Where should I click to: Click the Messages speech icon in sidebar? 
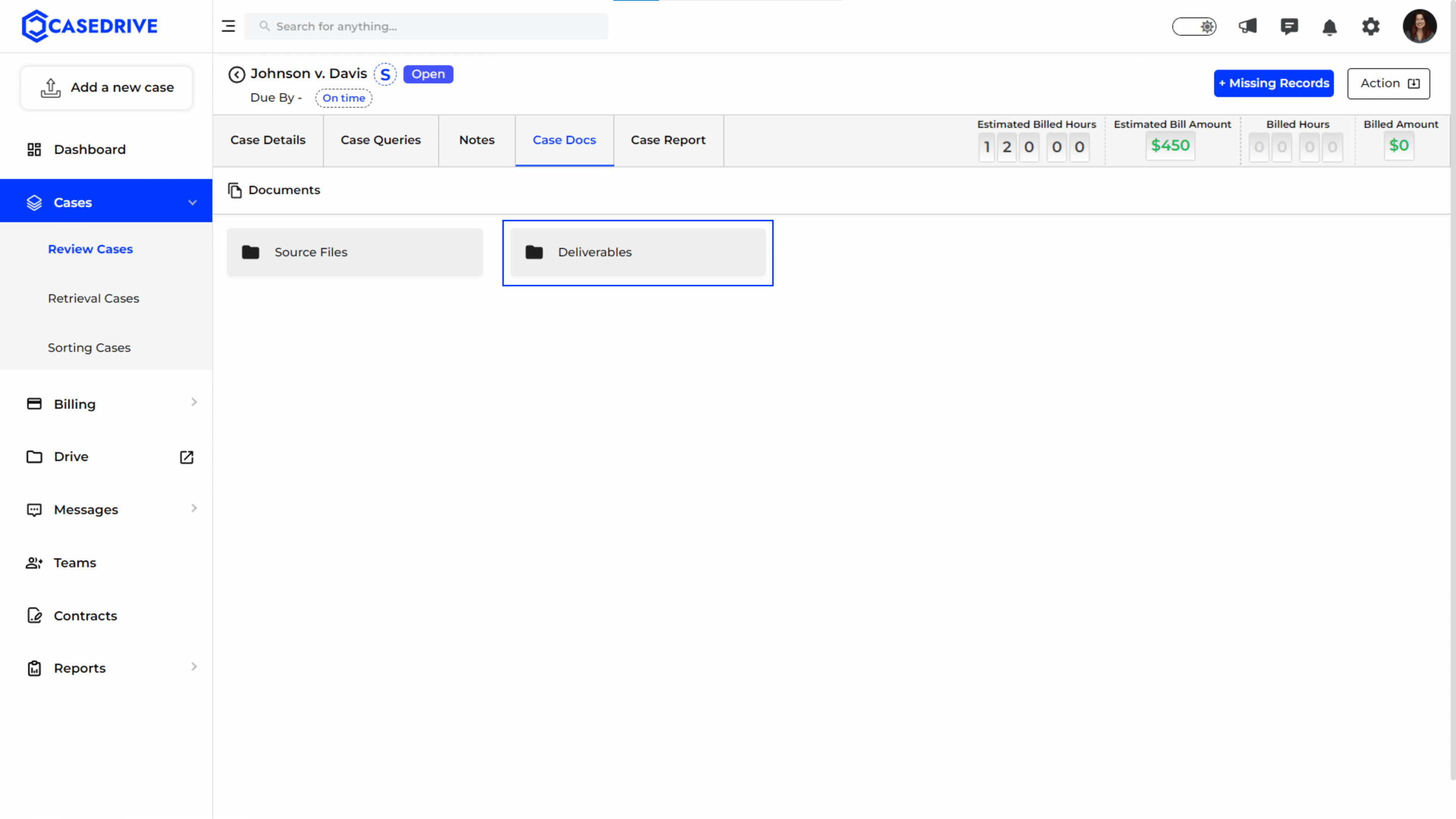click(x=34, y=510)
